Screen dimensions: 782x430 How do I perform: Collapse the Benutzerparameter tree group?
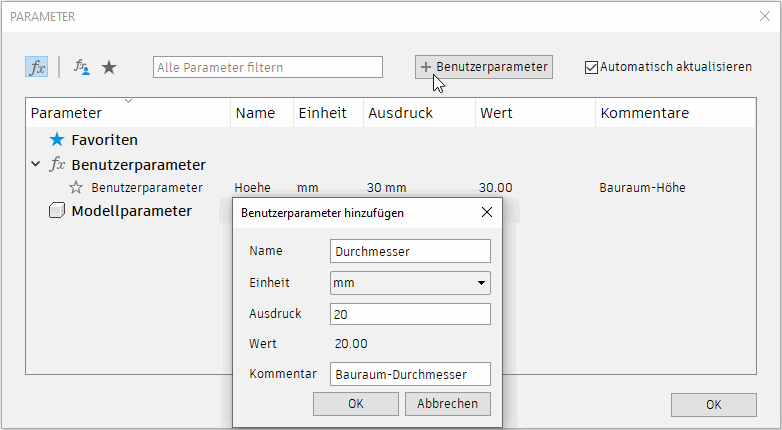[x=36, y=165]
